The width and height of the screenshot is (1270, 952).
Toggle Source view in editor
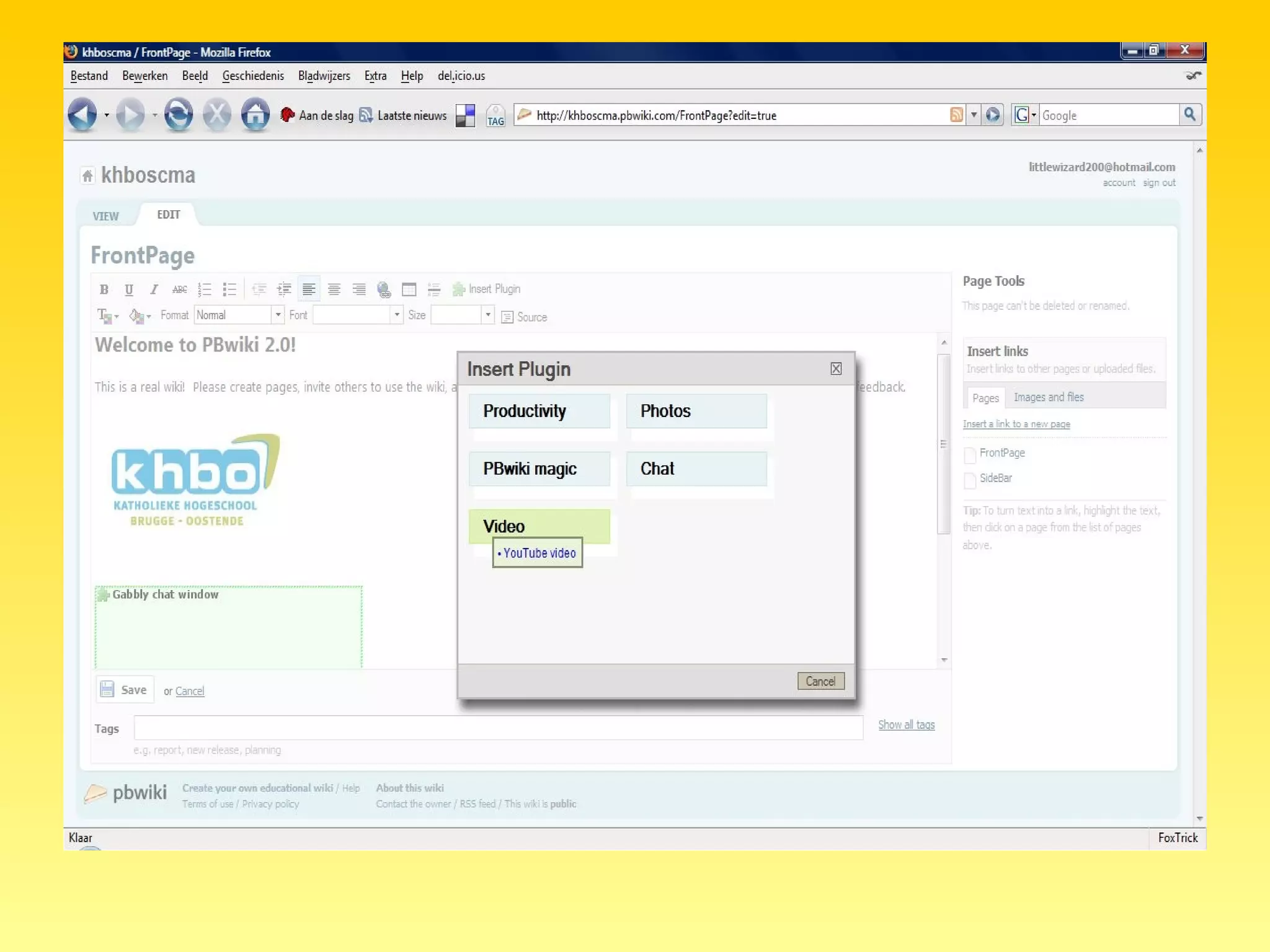525,317
